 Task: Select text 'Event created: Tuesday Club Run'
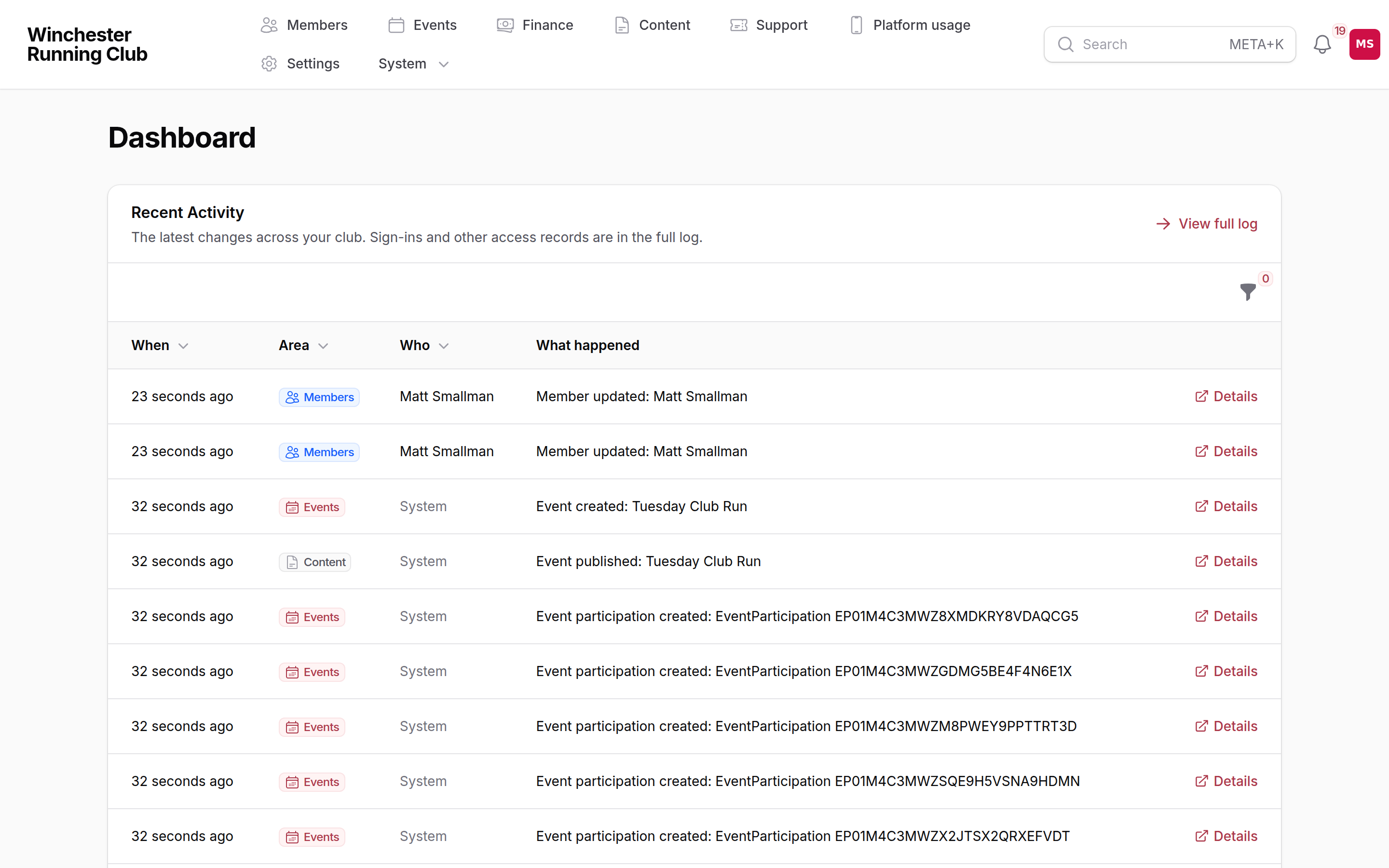point(641,507)
